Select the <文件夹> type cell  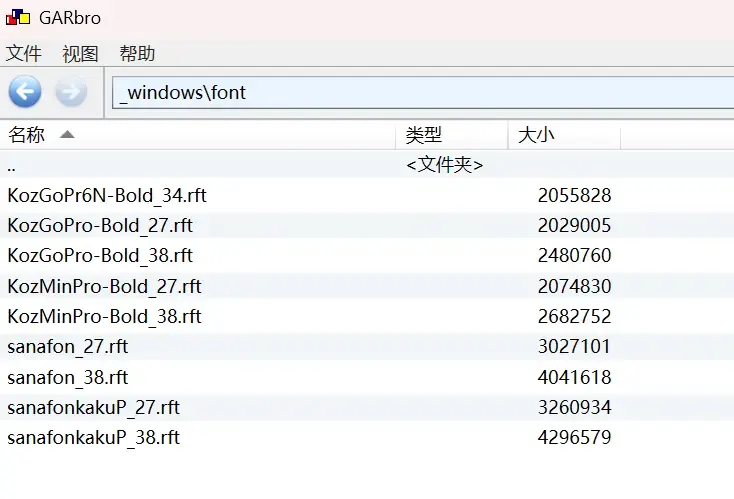pos(445,165)
